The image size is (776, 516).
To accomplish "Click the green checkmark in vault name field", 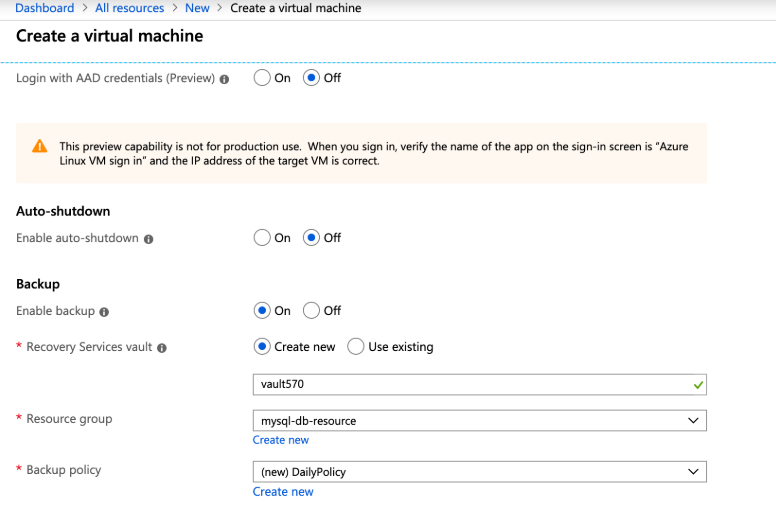I will click(x=699, y=385).
